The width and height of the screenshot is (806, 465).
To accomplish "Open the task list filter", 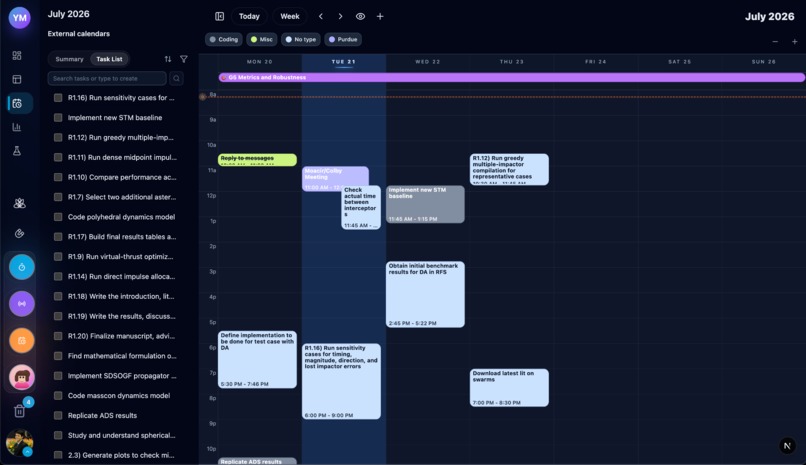I will point(184,59).
